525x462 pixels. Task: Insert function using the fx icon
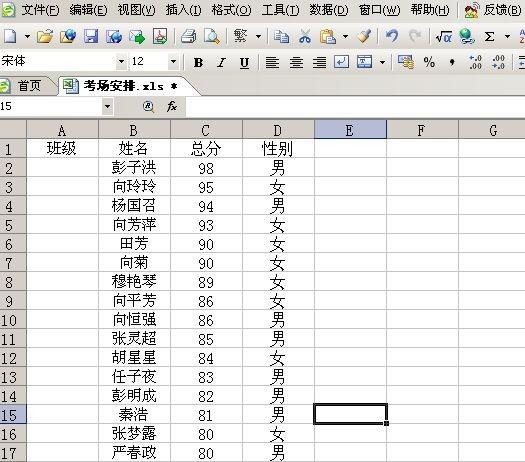172,106
